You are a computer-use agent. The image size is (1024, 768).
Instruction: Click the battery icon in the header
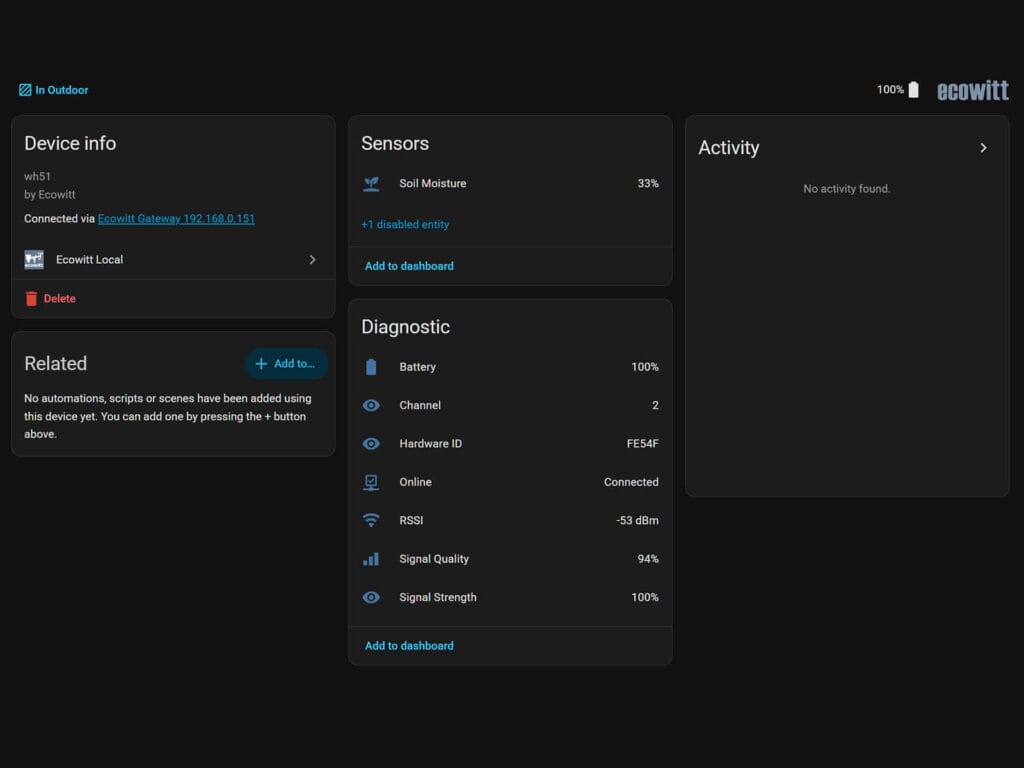[914, 89]
